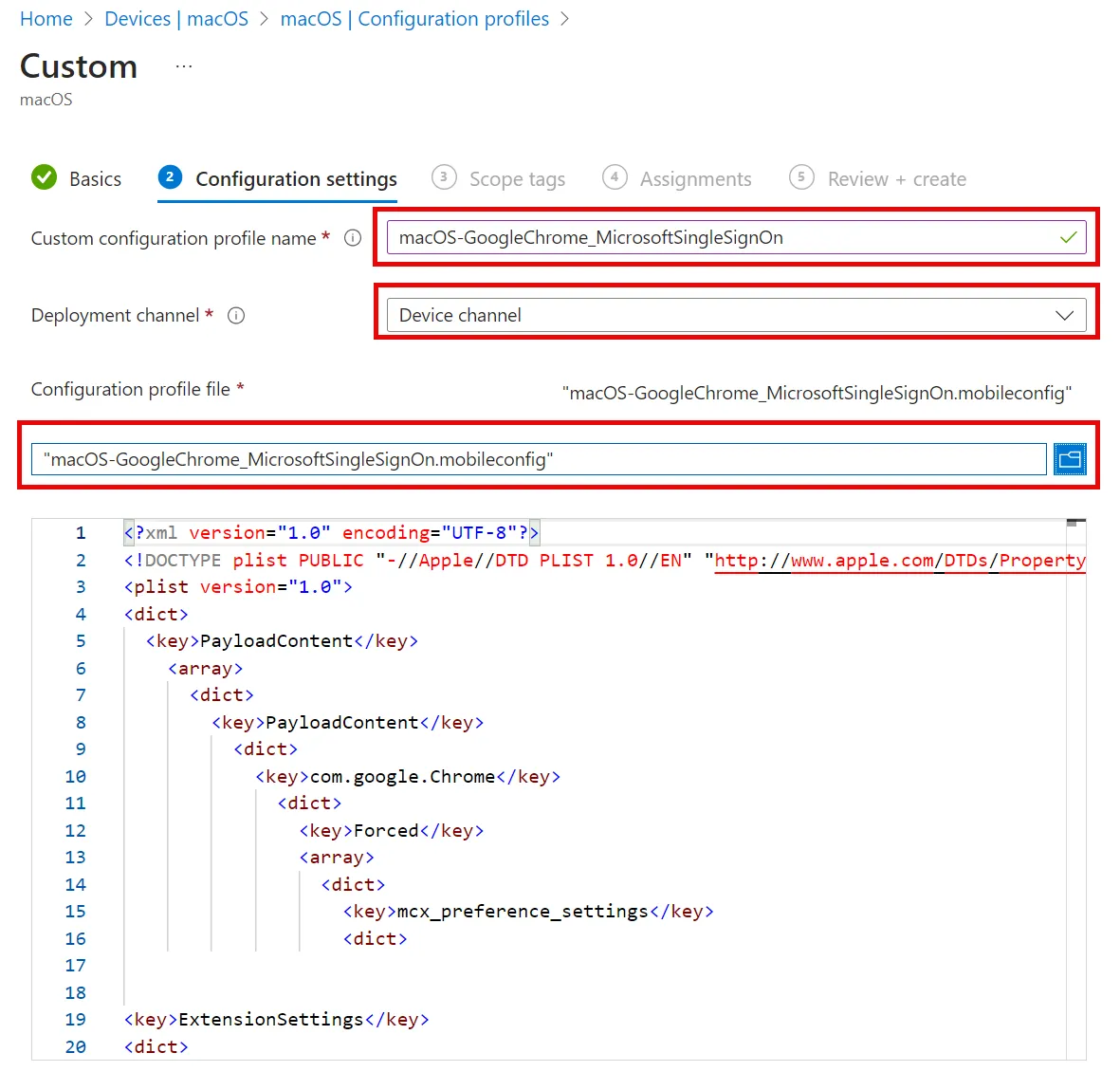
Task: Click the step 4 circle icon
Action: (615, 177)
